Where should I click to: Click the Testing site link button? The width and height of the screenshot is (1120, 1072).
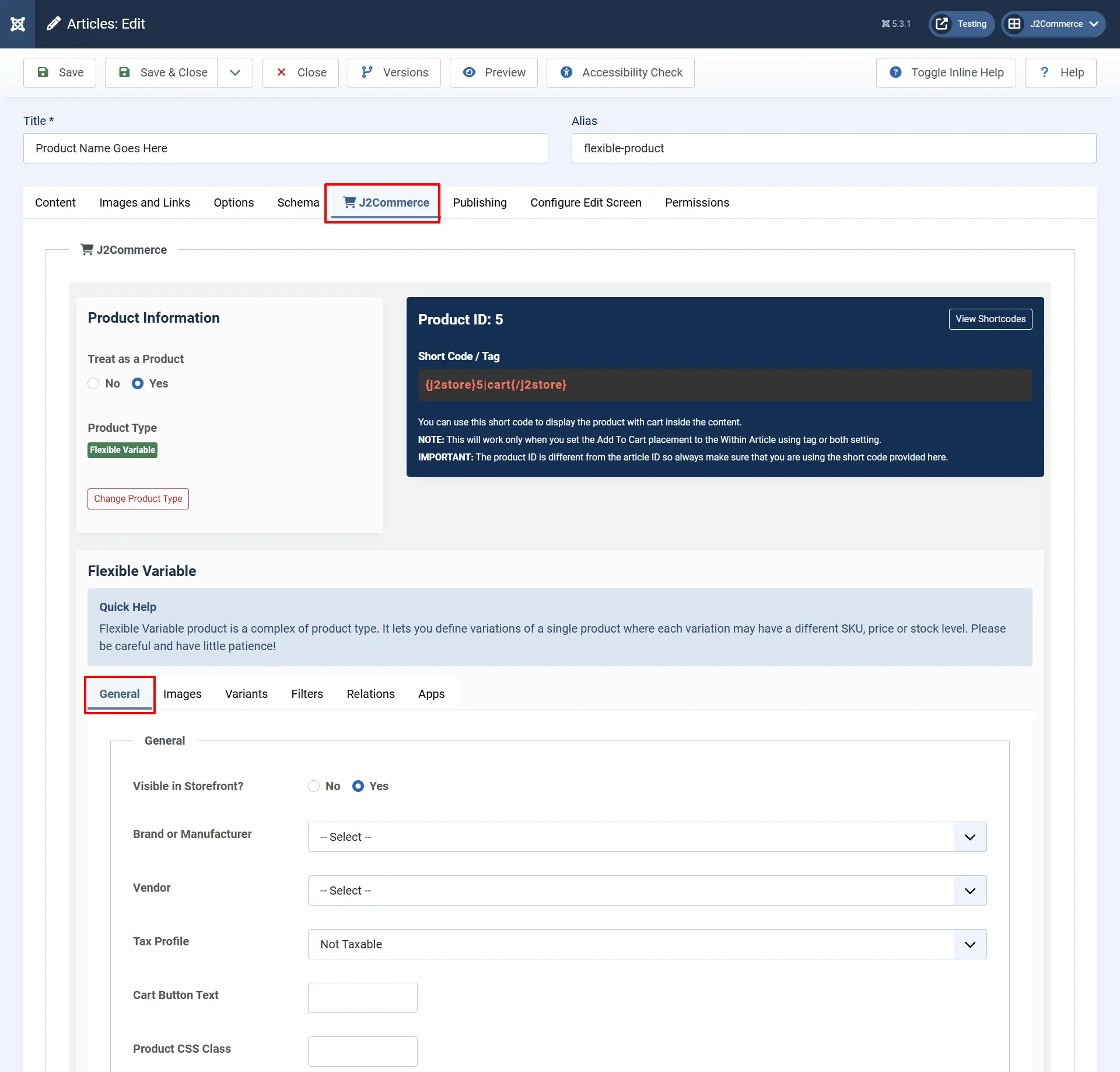(961, 24)
